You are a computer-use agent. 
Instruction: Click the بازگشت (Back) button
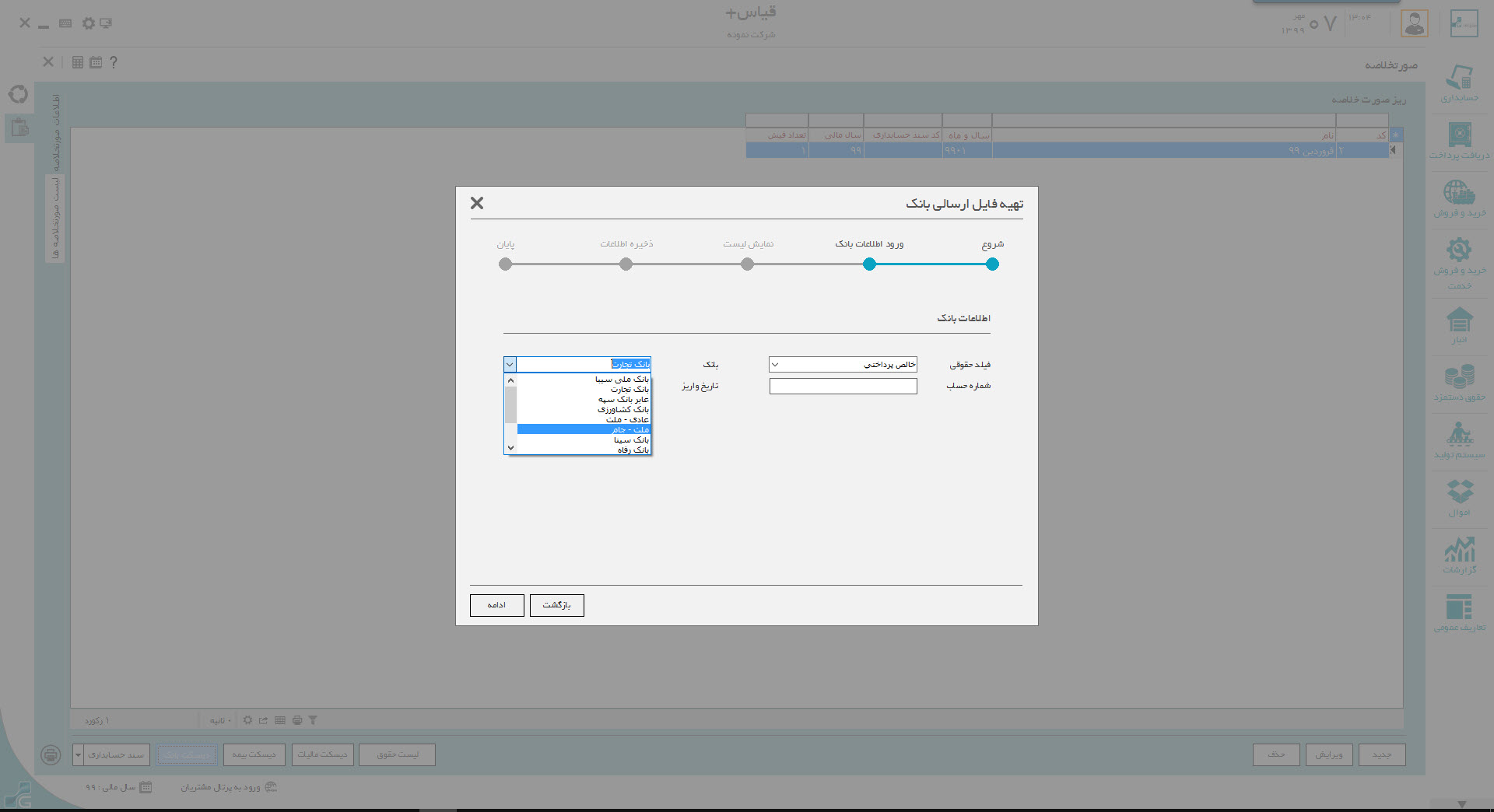click(556, 605)
